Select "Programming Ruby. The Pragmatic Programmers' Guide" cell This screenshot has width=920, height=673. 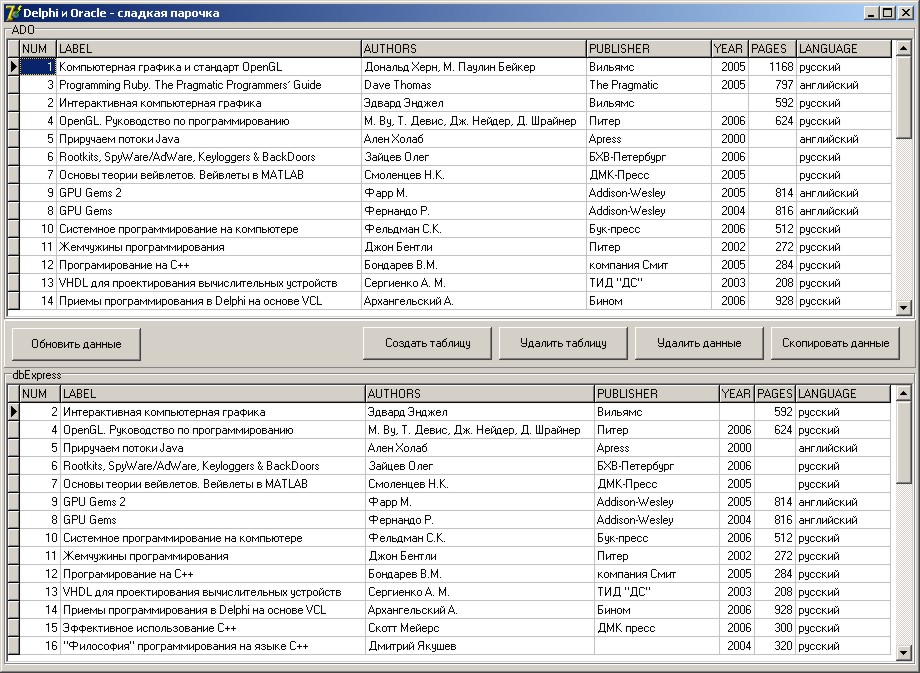point(209,85)
